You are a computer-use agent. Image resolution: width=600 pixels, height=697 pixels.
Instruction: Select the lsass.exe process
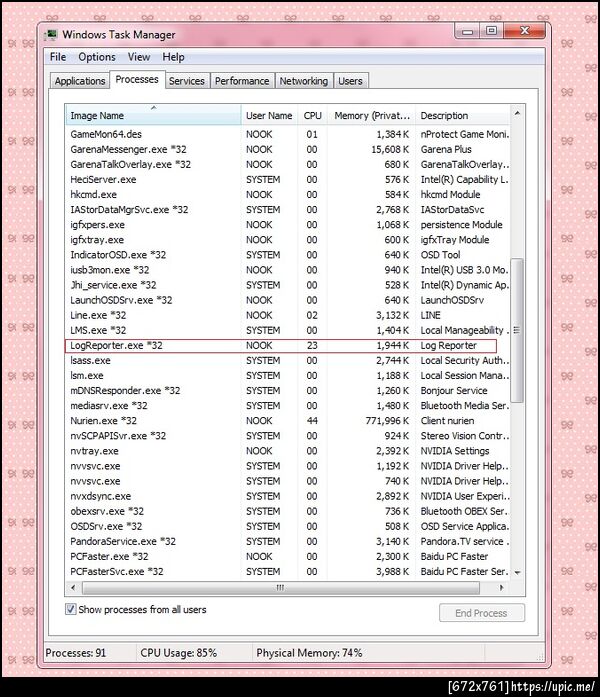tap(288, 361)
